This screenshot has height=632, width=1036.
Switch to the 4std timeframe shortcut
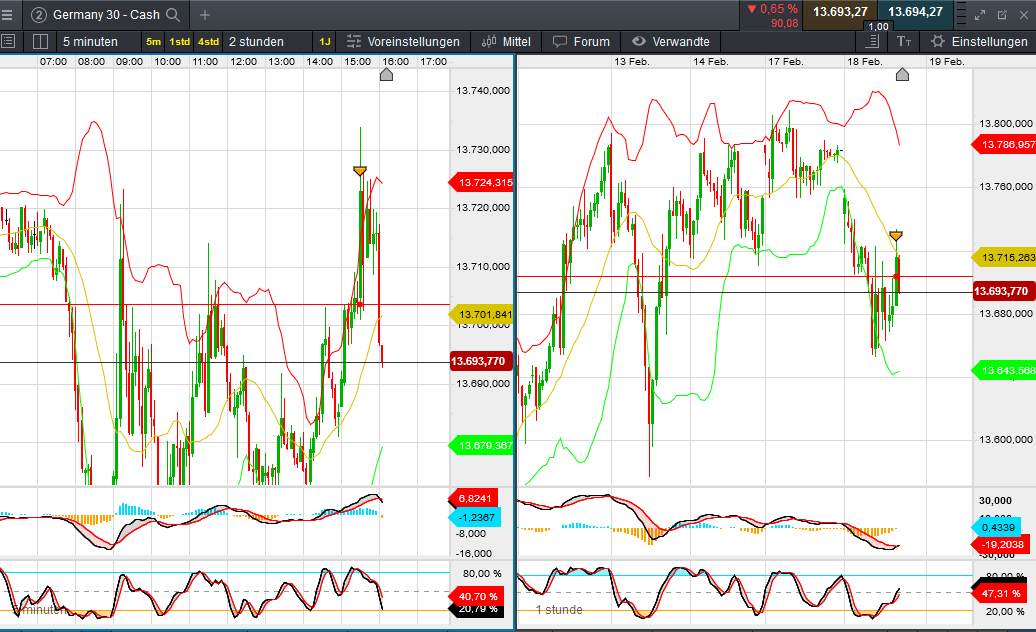(208, 42)
